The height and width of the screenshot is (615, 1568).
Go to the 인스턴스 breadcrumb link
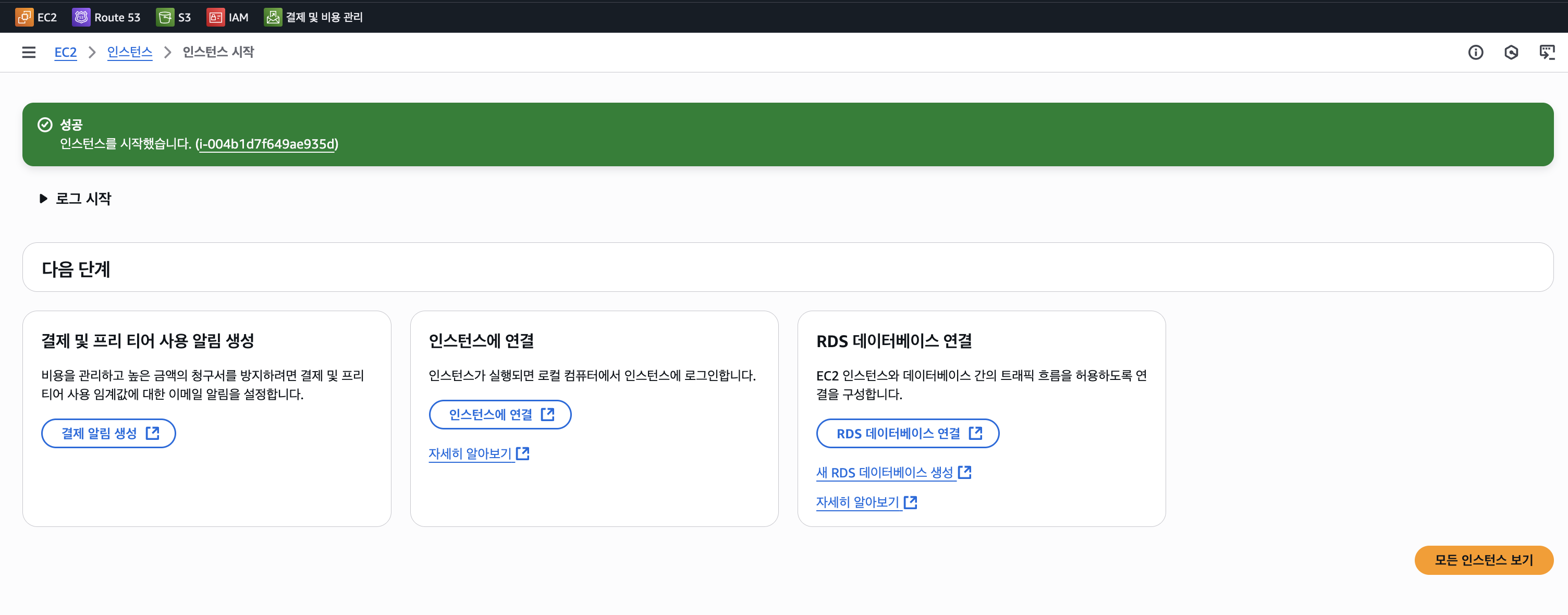(x=130, y=52)
